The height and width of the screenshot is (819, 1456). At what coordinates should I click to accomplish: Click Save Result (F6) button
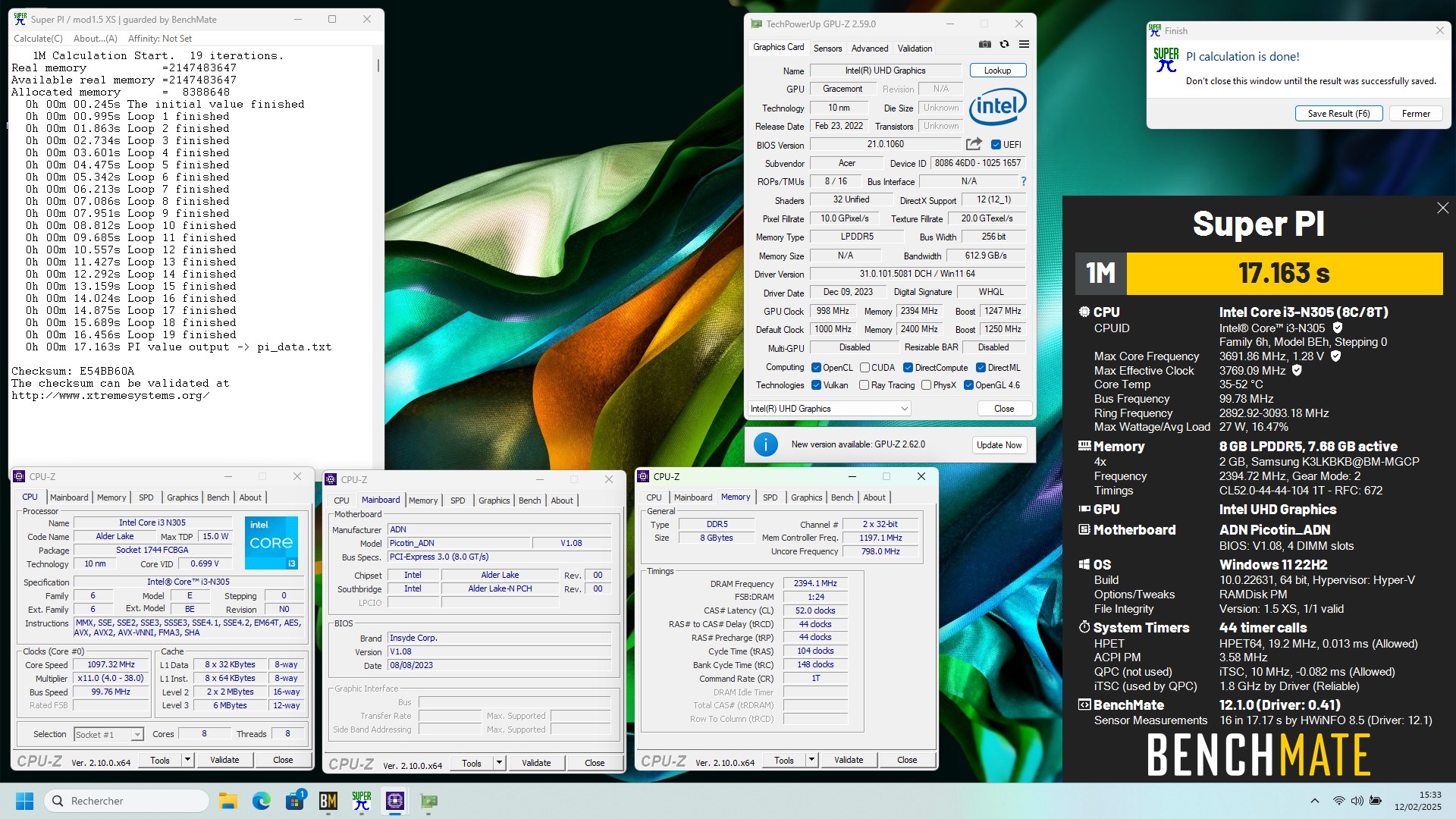[x=1338, y=114]
